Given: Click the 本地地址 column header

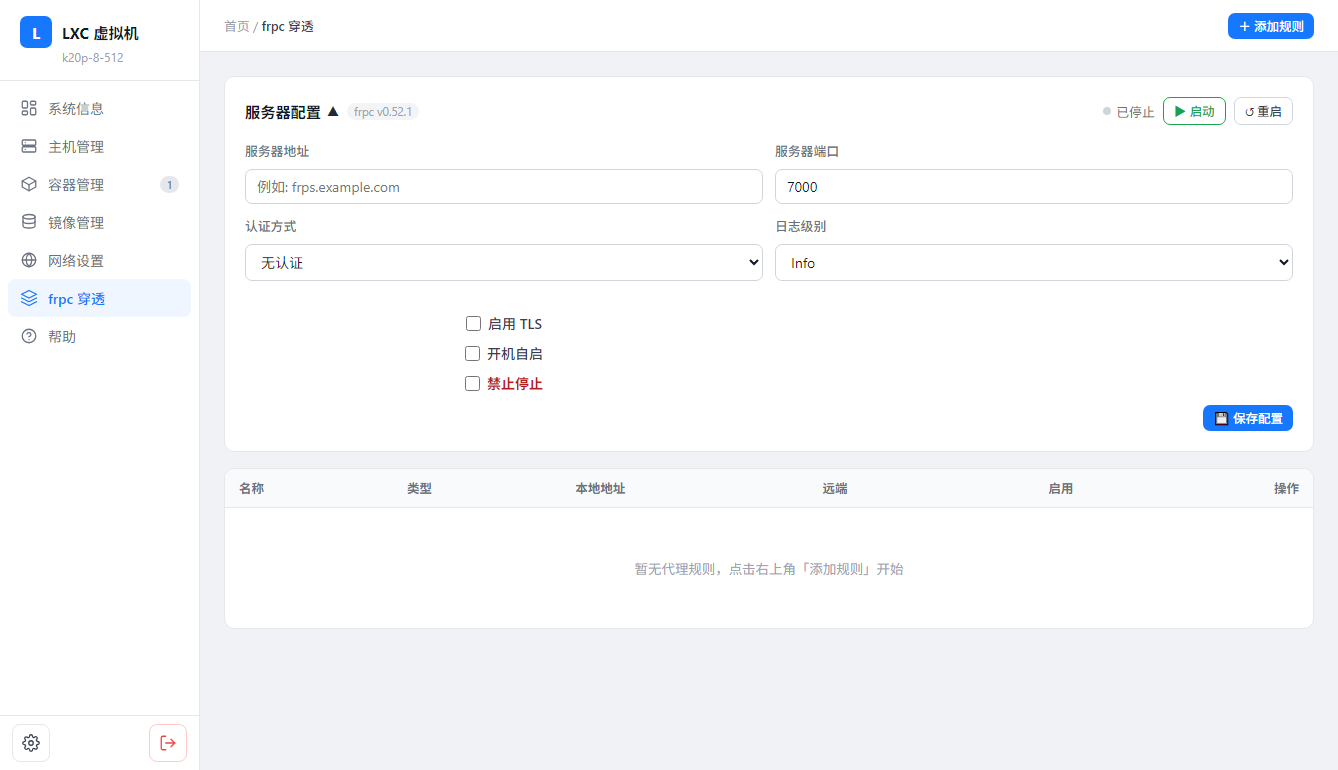Looking at the screenshot, I should click(600, 488).
